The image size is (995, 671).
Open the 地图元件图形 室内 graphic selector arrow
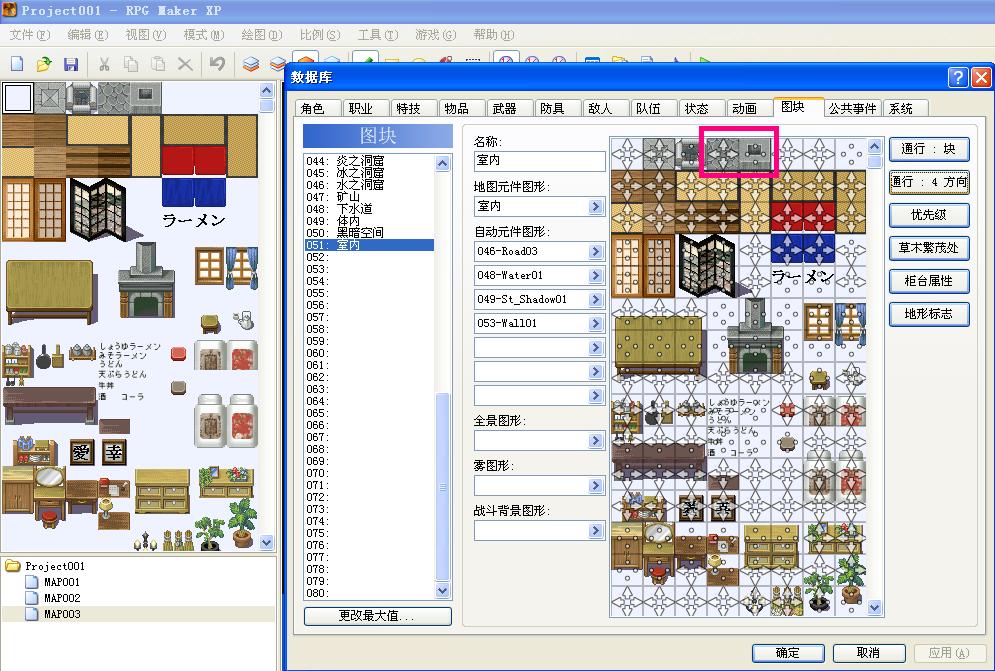[595, 206]
